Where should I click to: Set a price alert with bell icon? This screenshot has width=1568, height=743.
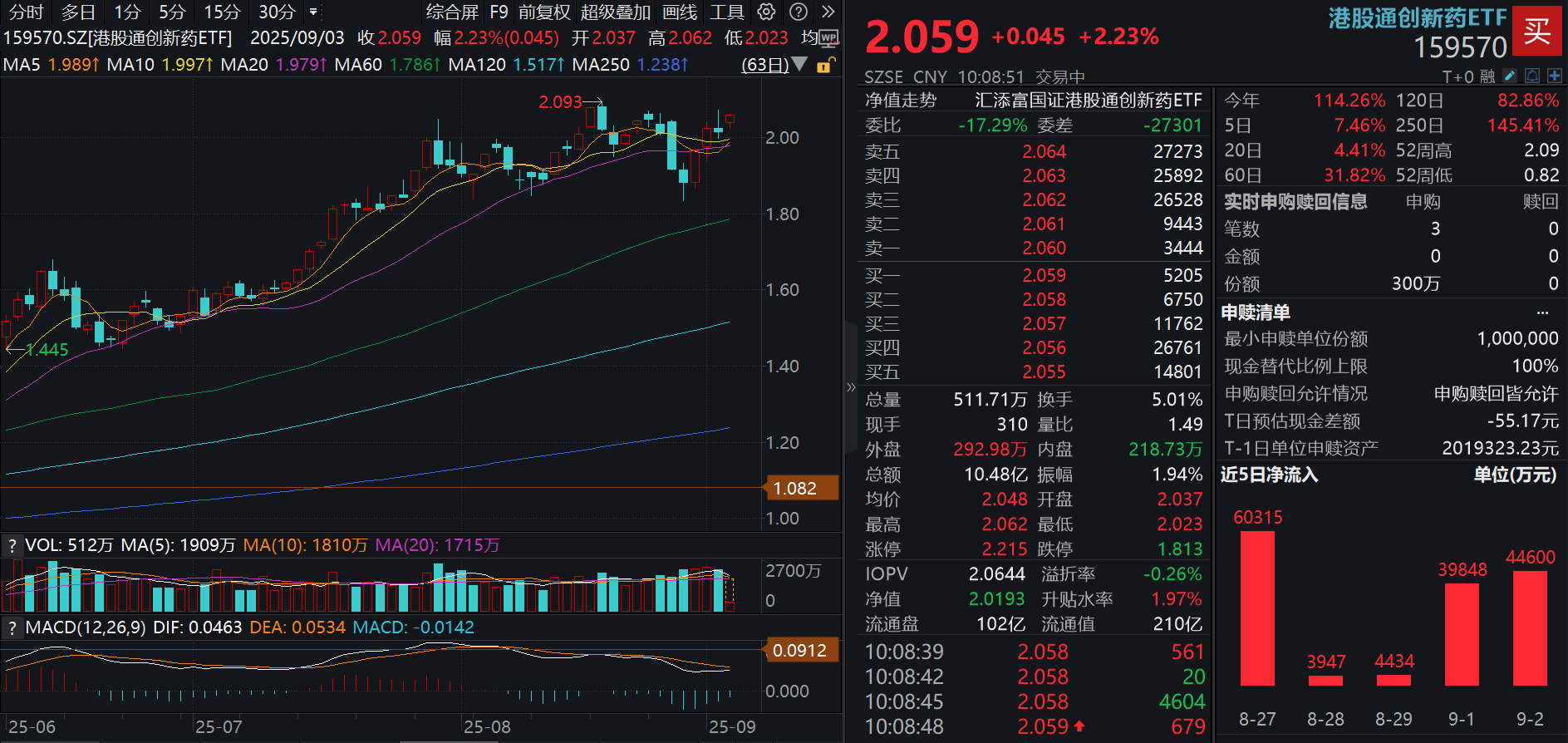click(x=1532, y=76)
